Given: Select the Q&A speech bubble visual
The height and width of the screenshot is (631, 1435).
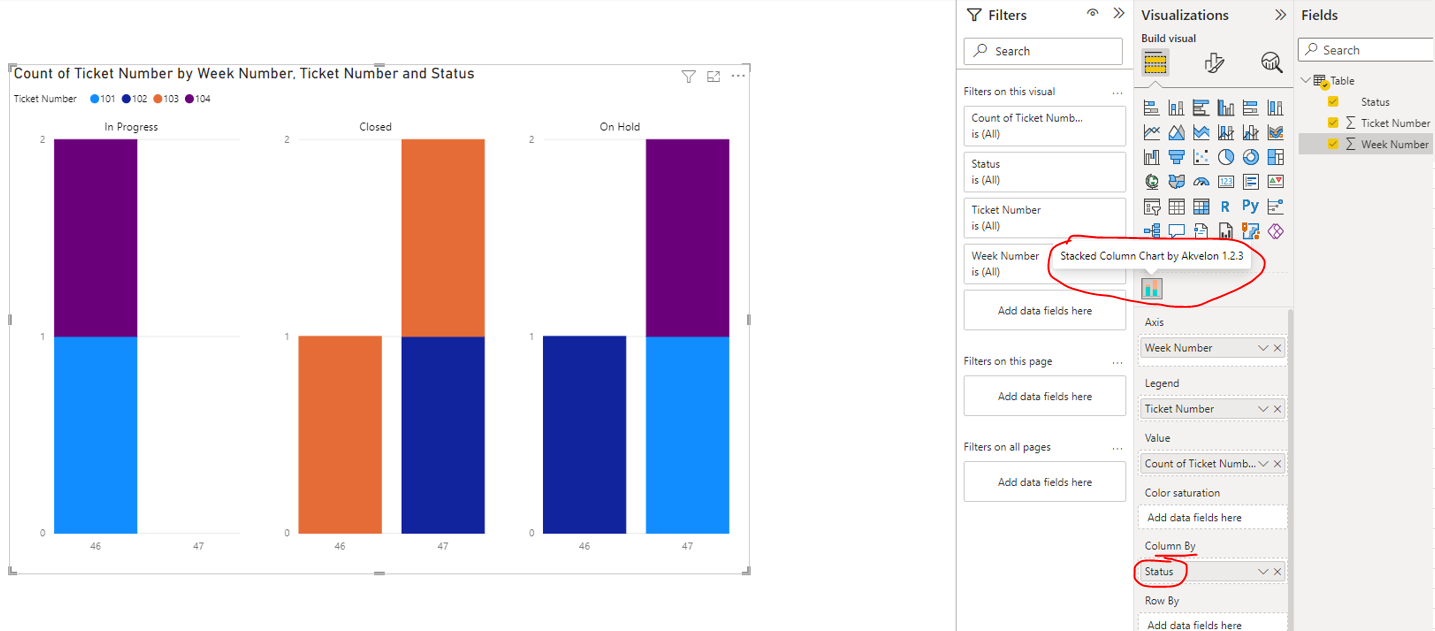Looking at the screenshot, I should coord(1176,231).
